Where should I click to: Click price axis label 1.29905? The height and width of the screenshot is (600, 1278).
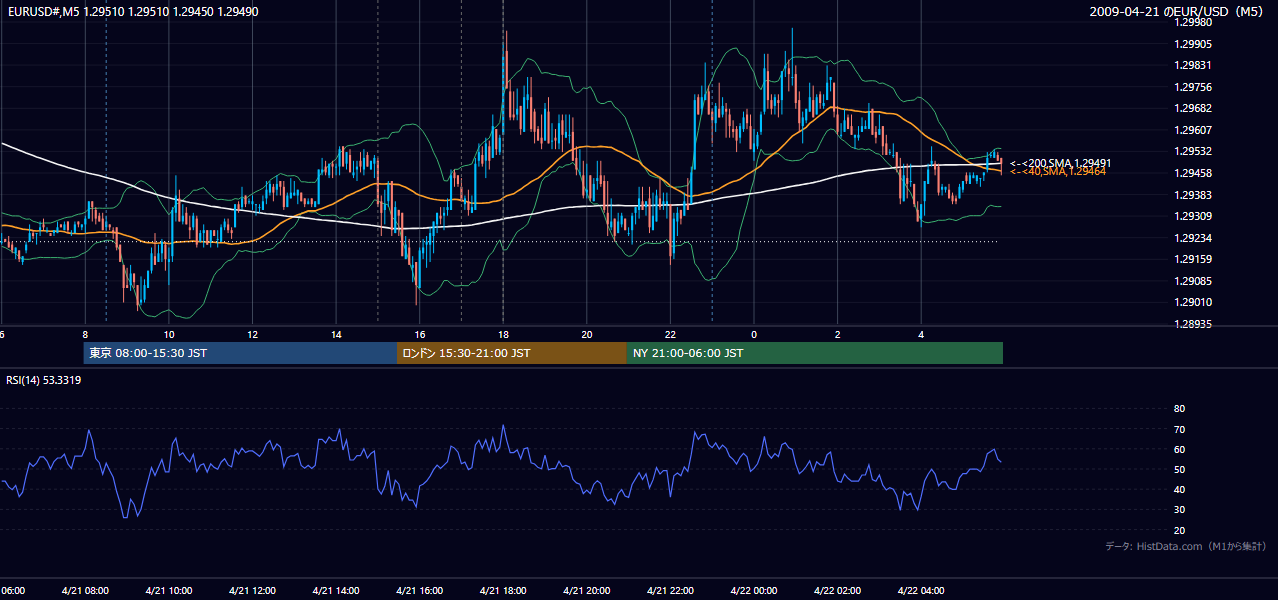1193,44
